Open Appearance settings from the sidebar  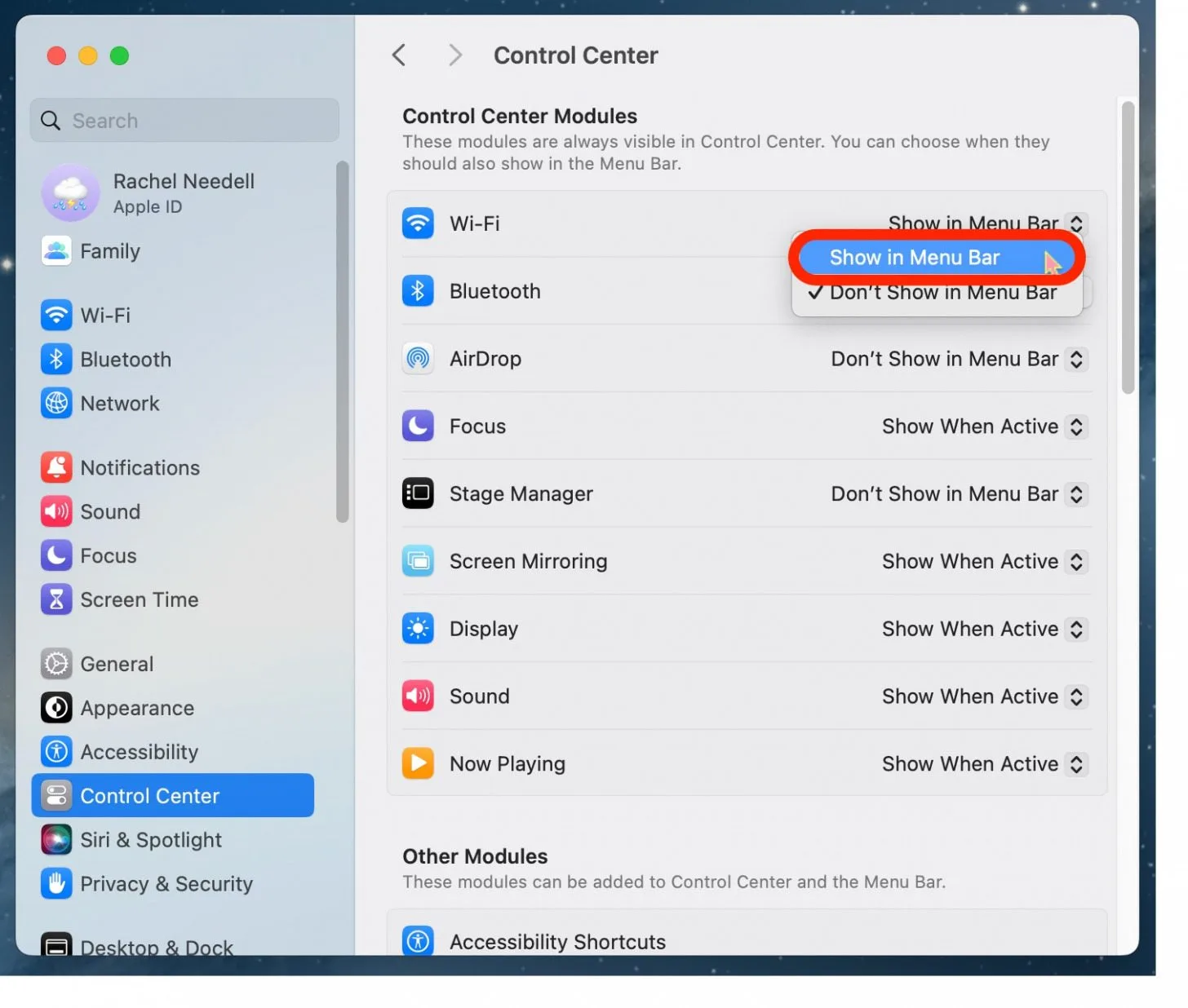(x=55, y=708)
